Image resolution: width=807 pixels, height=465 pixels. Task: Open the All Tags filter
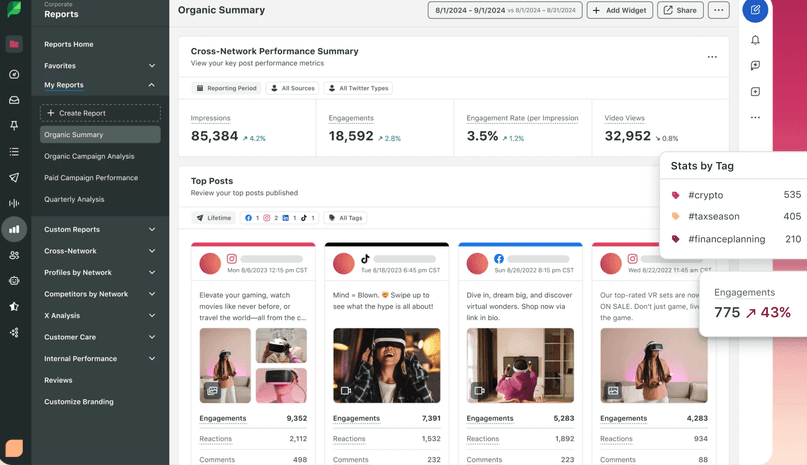345,218
